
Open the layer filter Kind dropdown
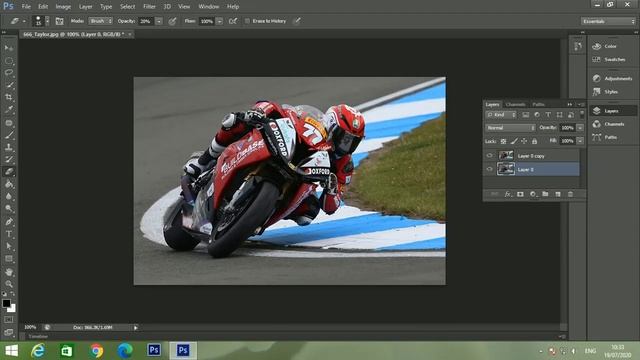tap(501, 115)
